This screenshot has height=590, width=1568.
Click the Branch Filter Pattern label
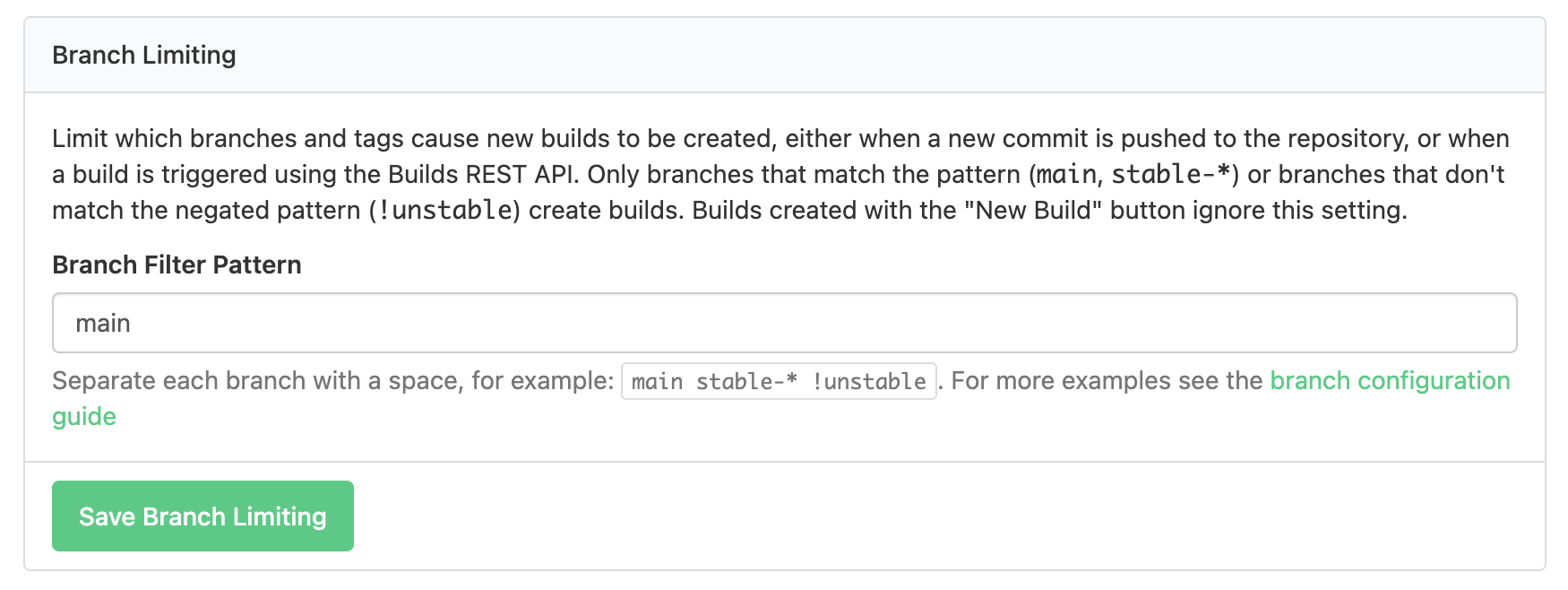click(x=177, y=265)
